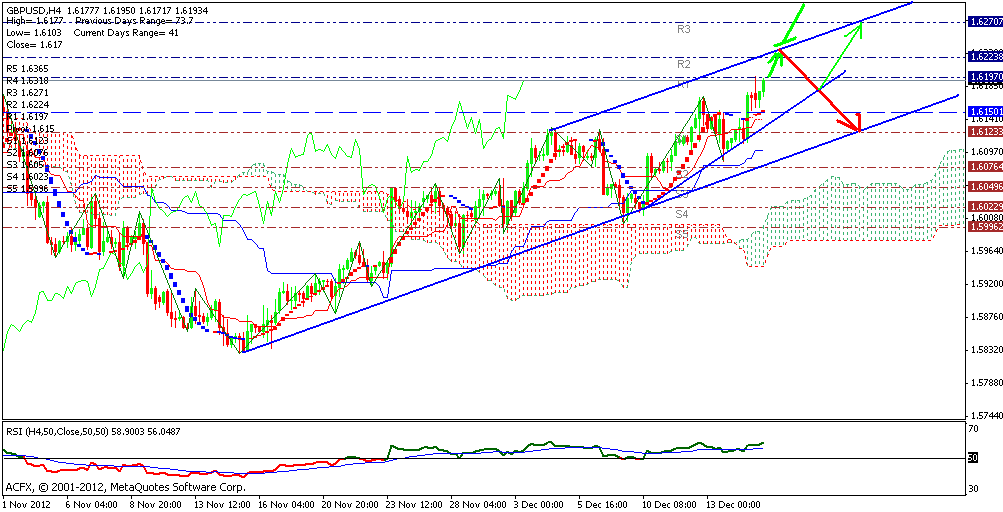1003x512 pixels.
Task: Click the red arrowhead at the lower trendline
Action: (855, 127)
